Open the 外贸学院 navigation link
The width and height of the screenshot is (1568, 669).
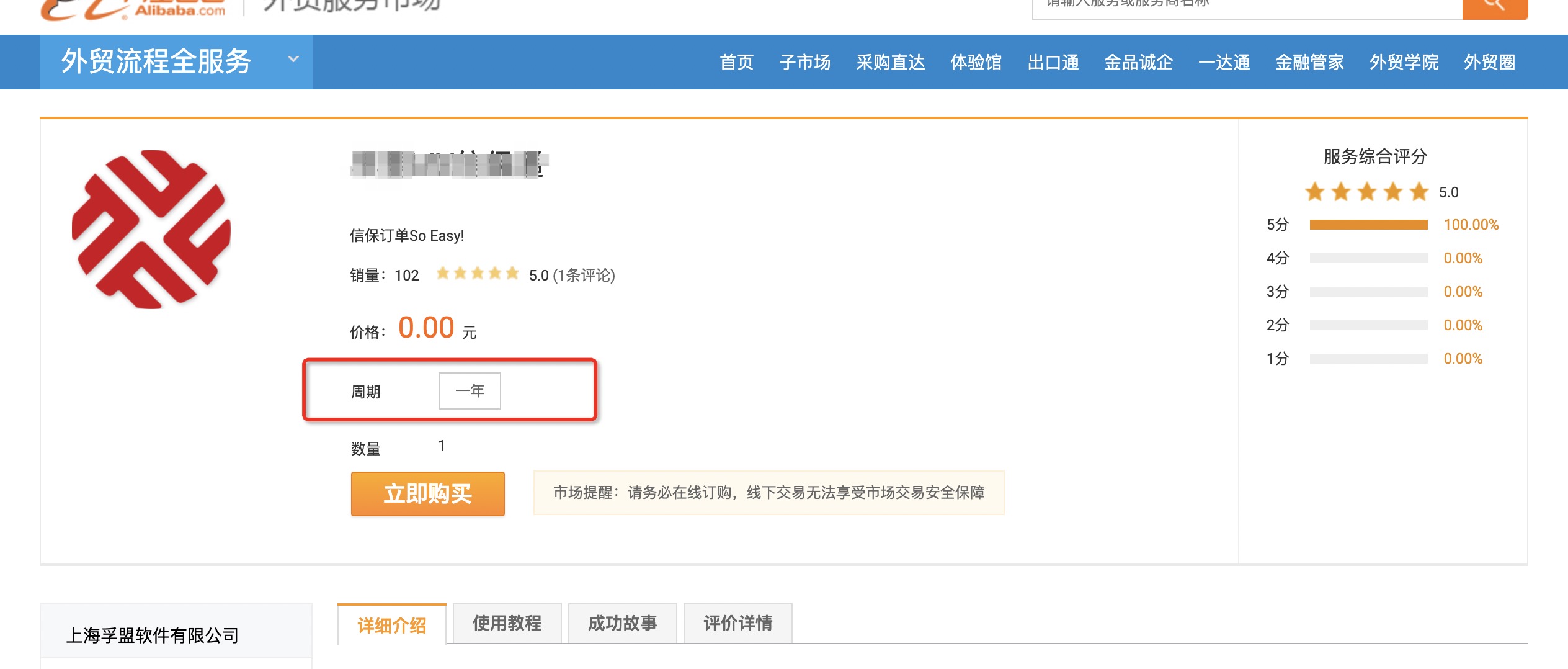click(1404, 63)
